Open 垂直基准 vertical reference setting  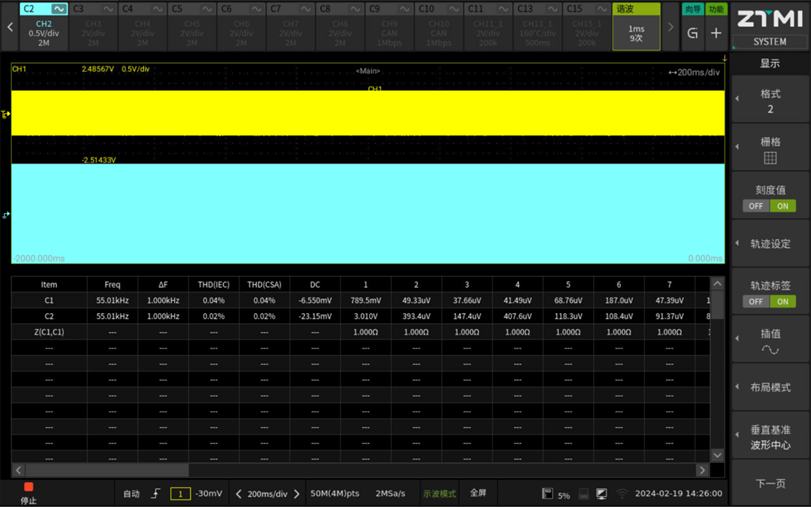click(770, 437)
